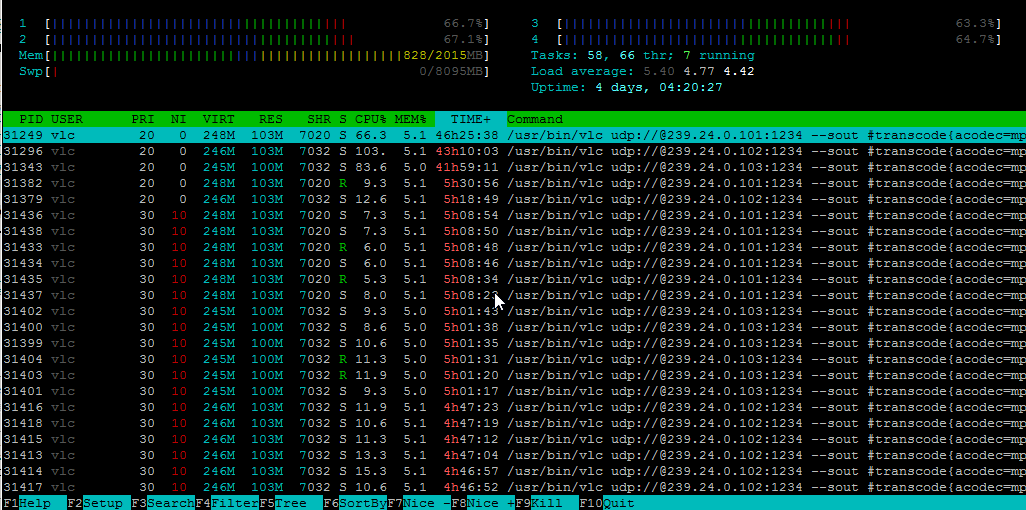Switch to F5 Tree view

[x=291, y=503]
